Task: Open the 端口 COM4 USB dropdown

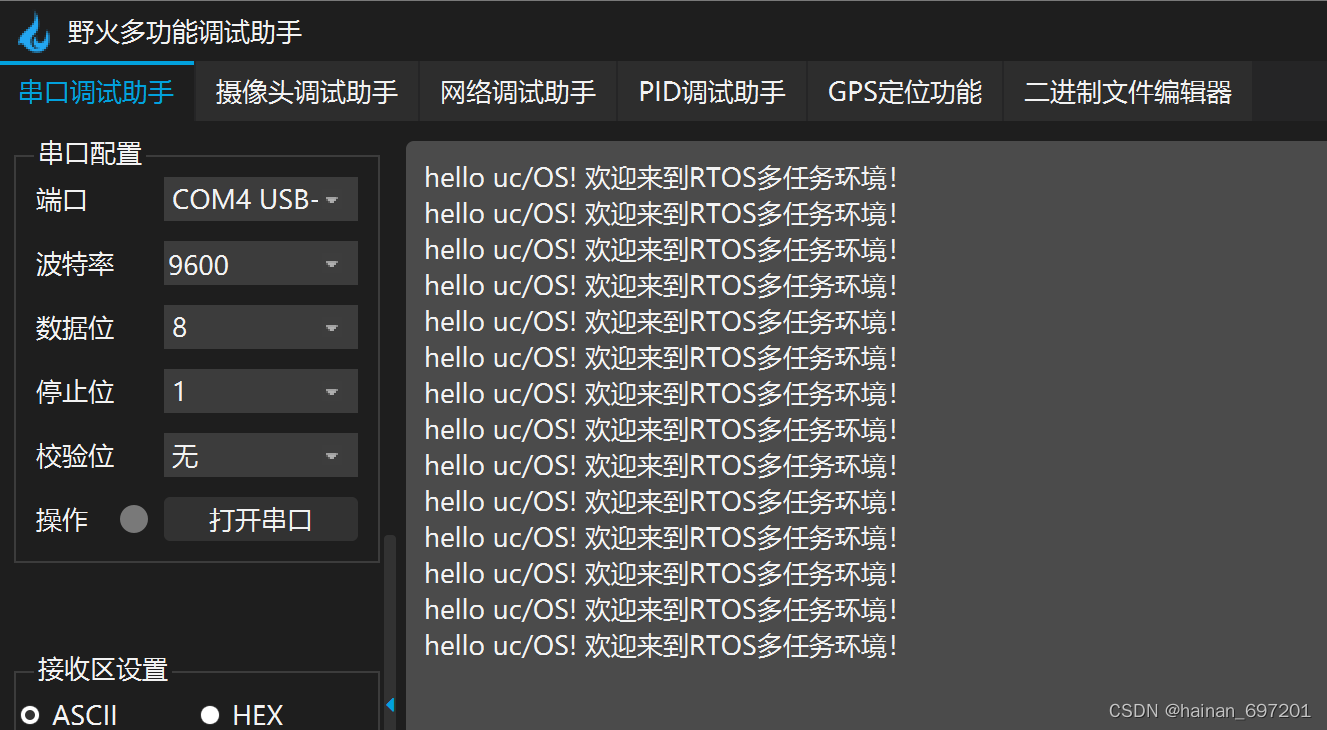Action: [260, 200]
